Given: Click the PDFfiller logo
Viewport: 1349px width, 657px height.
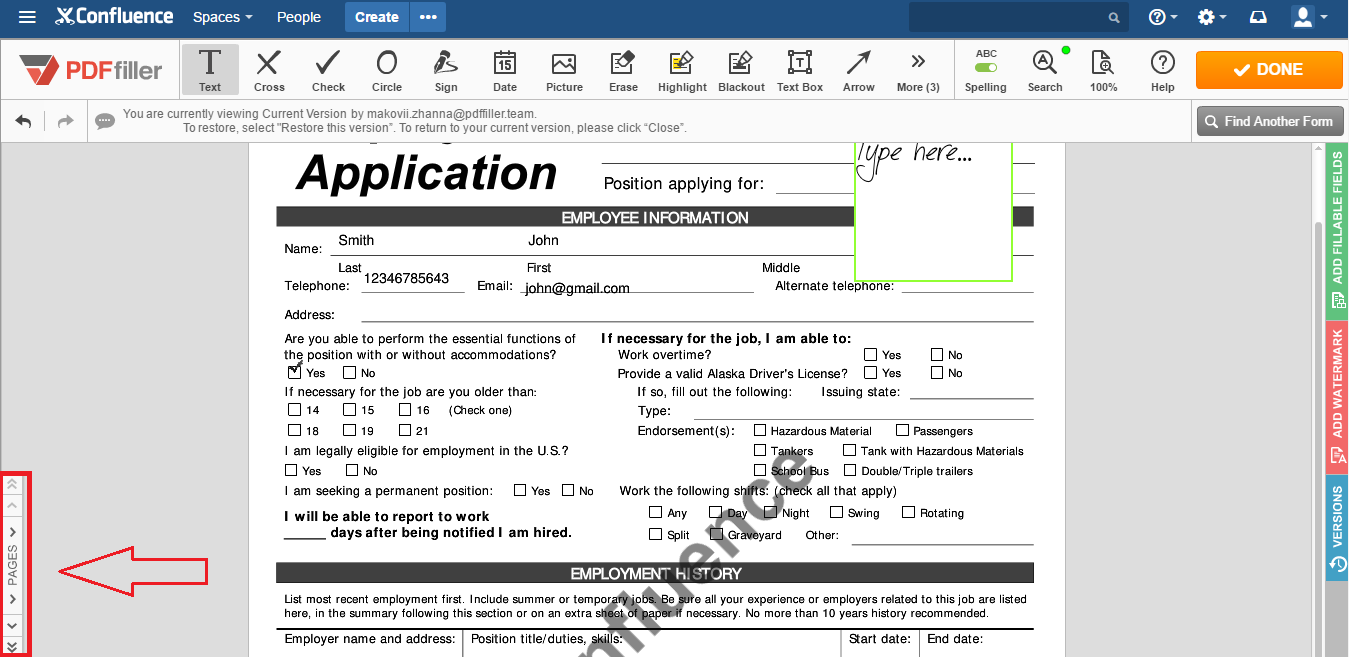Looking at the screenshot, I should coord(91,70).
